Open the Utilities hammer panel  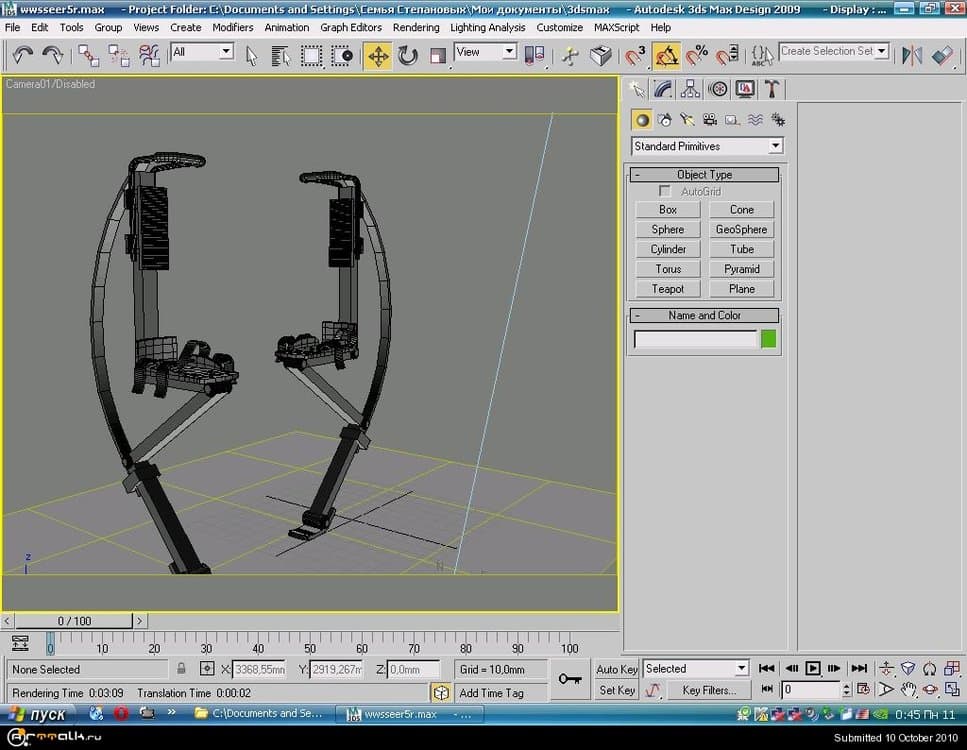point(771,90)
